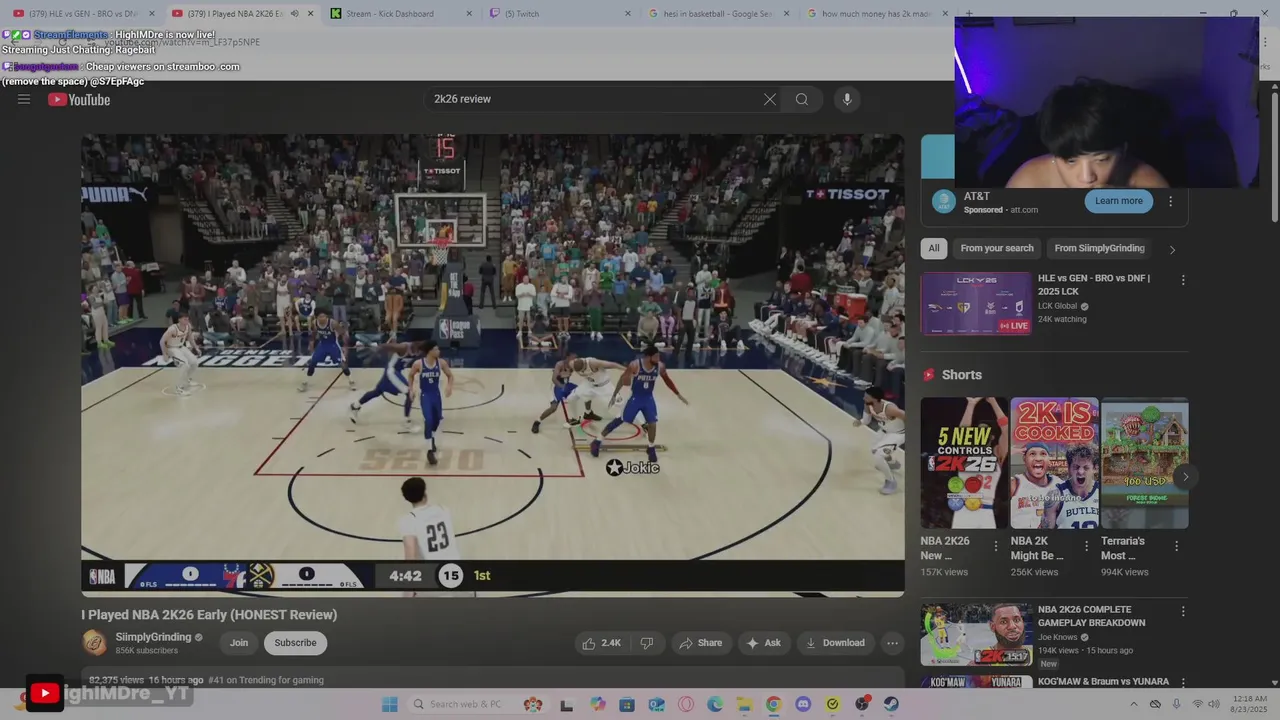Open the '2K Is Cooked' short

(x=1054, y=463)
